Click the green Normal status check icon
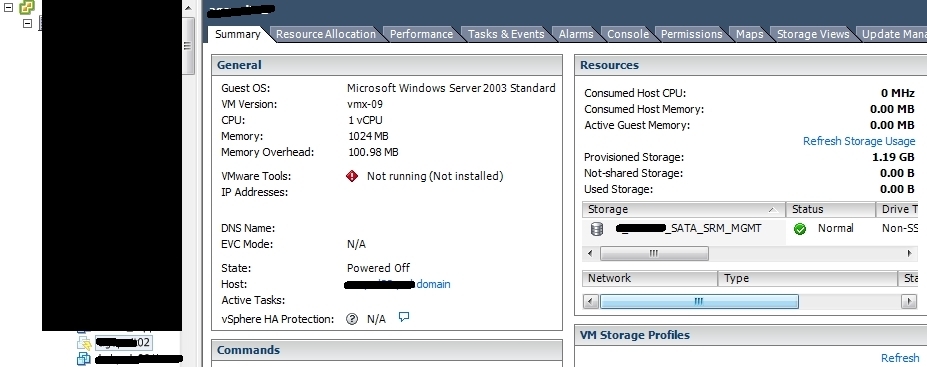The width and height of the screenshot is (927, 367). 800,229
